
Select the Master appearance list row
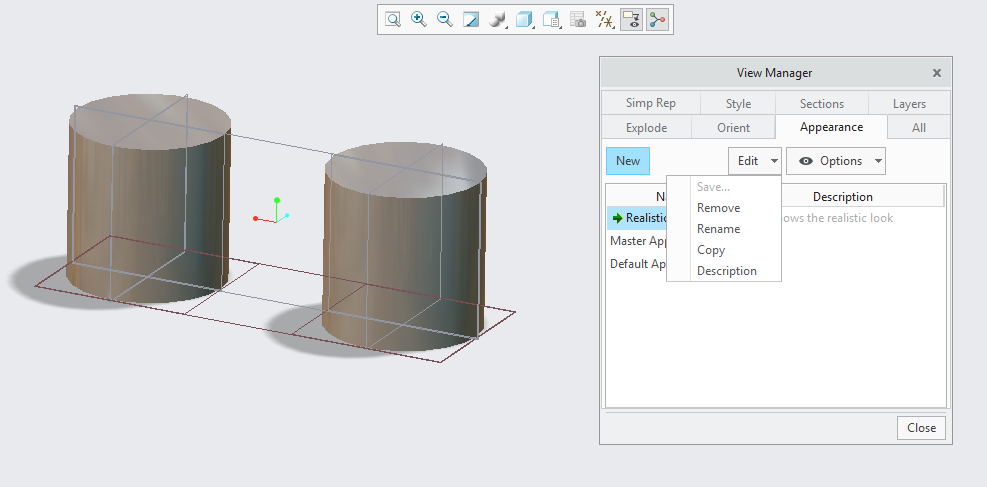(637, 241)
